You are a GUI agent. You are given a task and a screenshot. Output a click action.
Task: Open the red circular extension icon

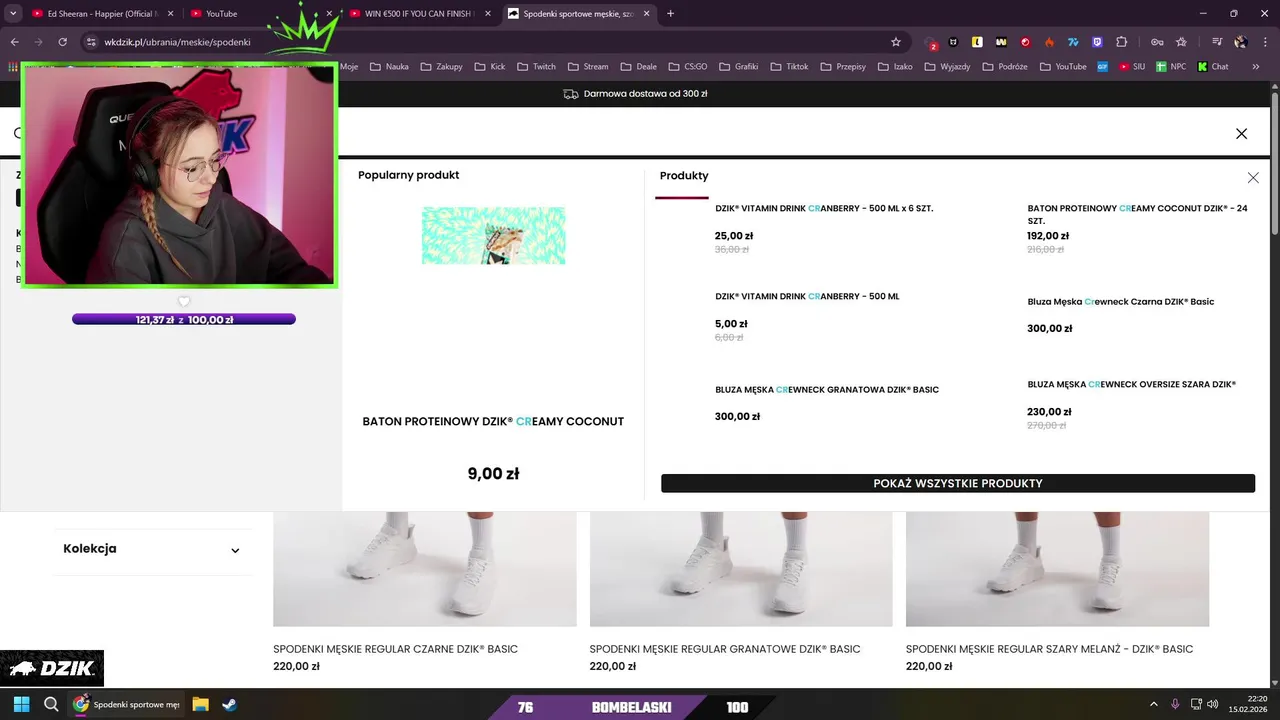[x=1025, y=42]
